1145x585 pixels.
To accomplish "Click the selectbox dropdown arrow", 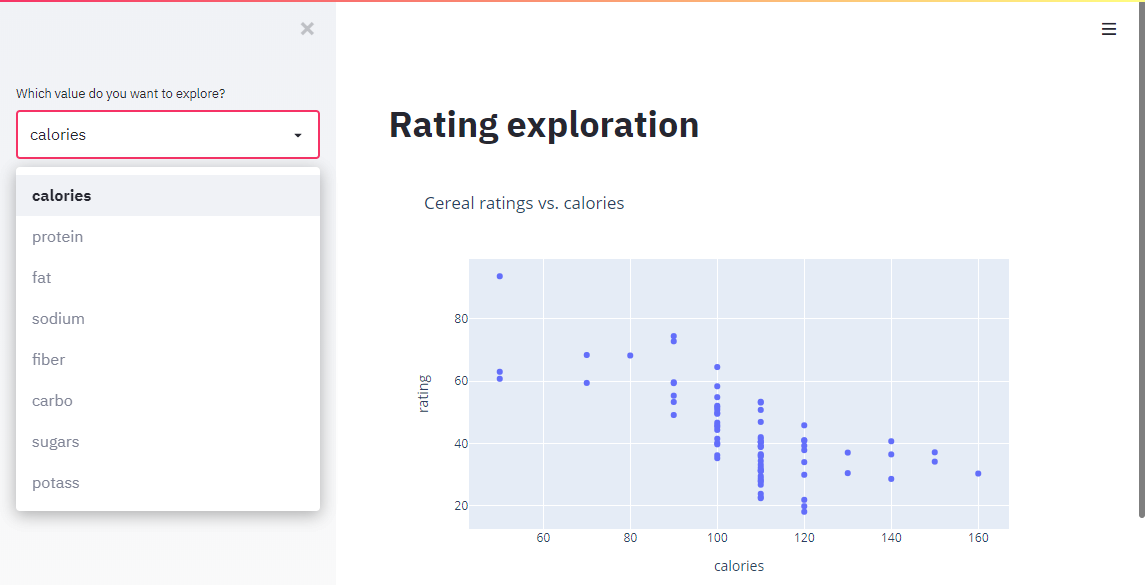I will coord(298,135).
